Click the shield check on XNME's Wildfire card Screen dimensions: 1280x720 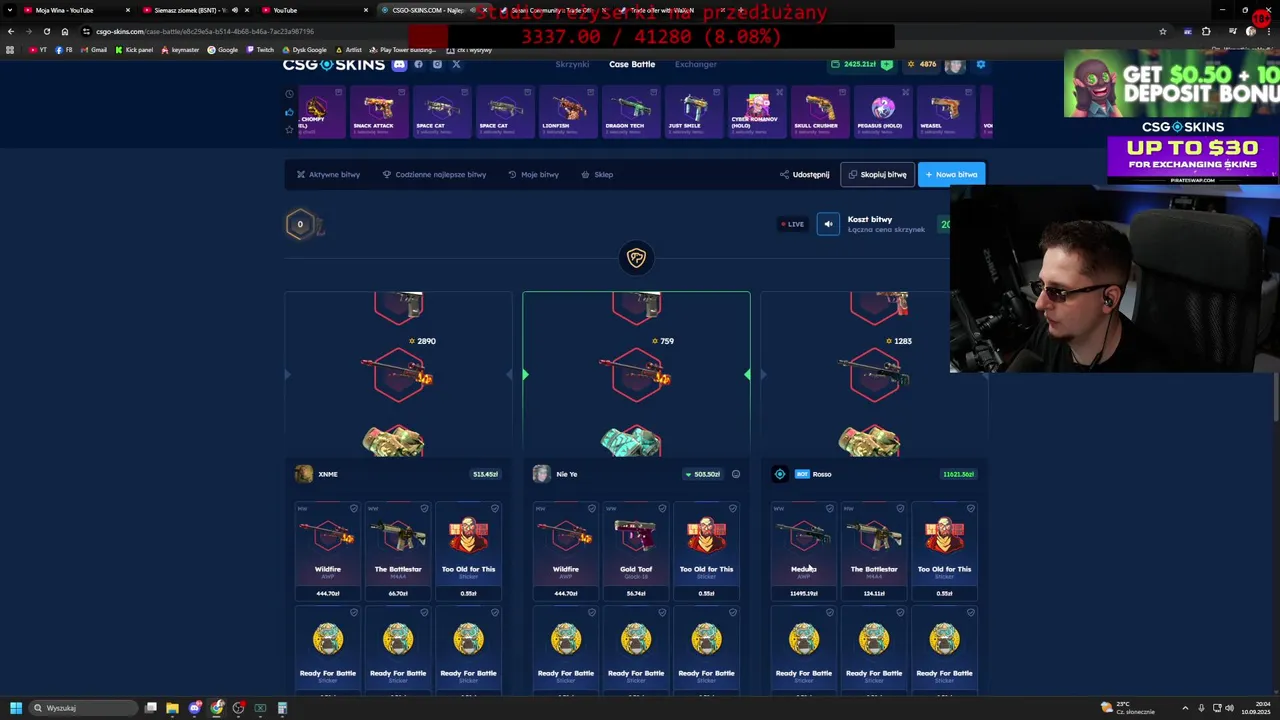(x=354, y=509)
